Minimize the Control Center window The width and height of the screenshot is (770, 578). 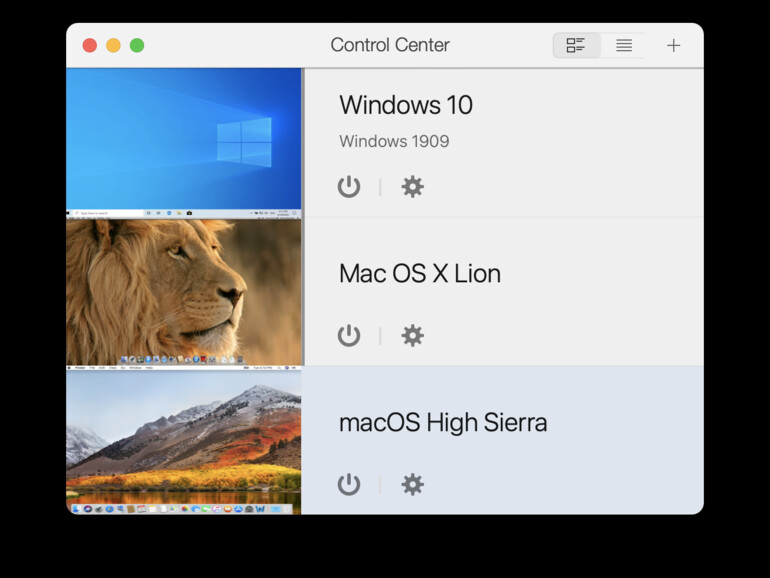tap(113, 45)
